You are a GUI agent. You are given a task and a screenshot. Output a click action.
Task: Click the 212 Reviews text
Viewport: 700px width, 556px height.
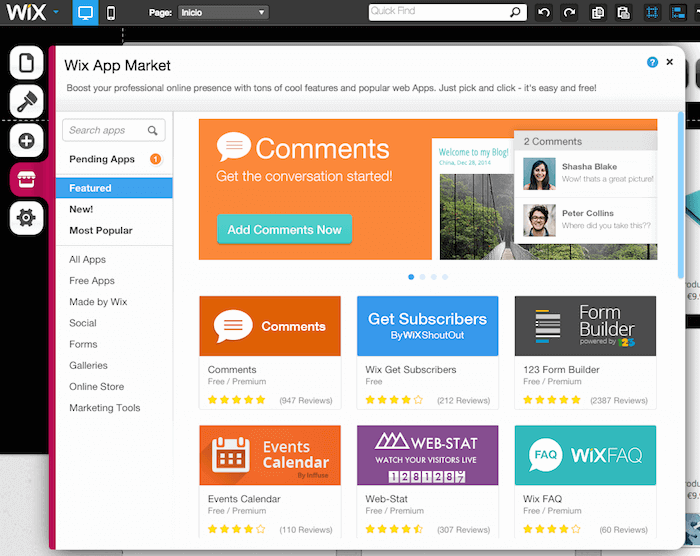click(463, 401)
